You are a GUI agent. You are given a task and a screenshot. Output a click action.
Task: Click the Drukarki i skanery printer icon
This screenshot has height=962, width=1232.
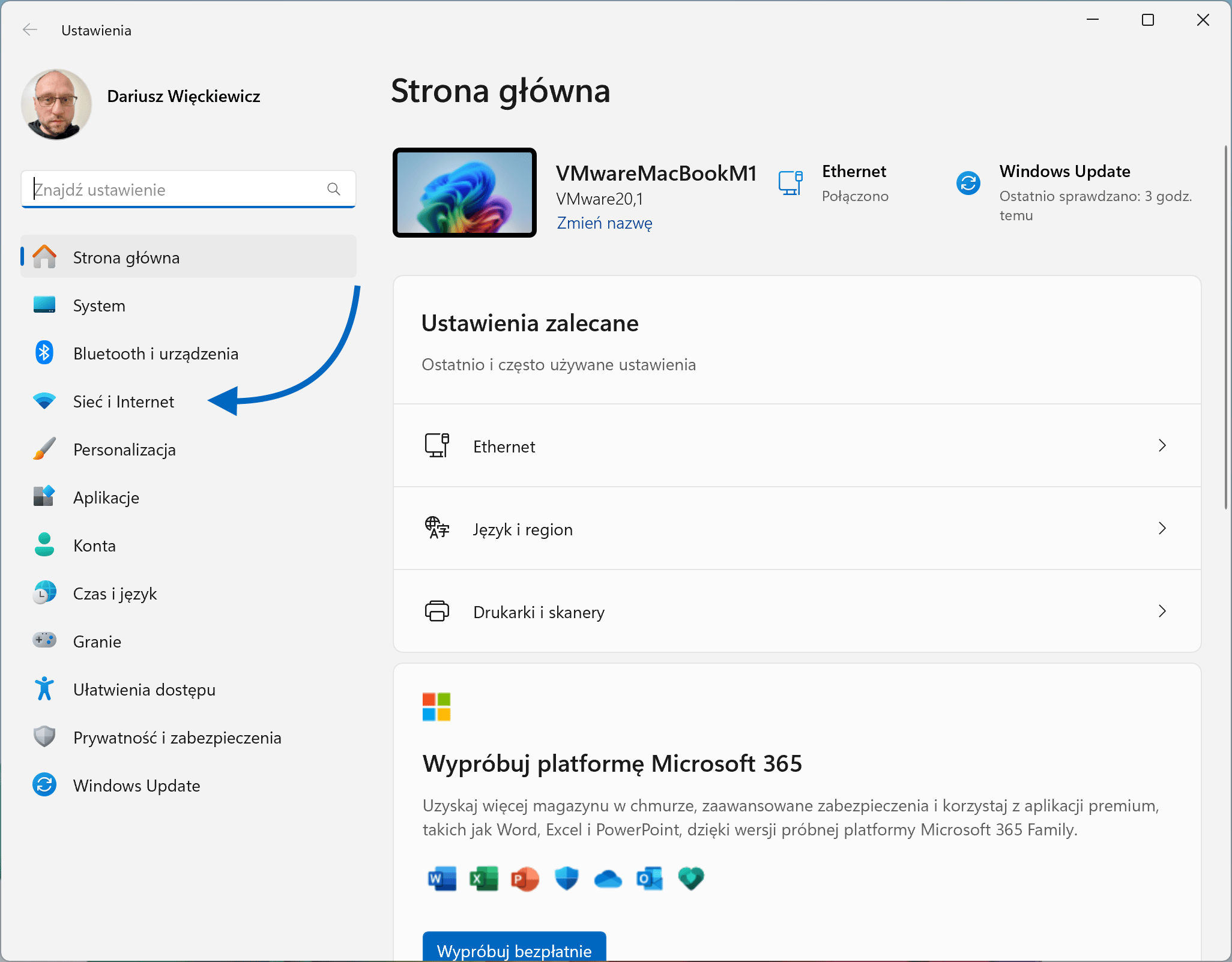[437, 612]
